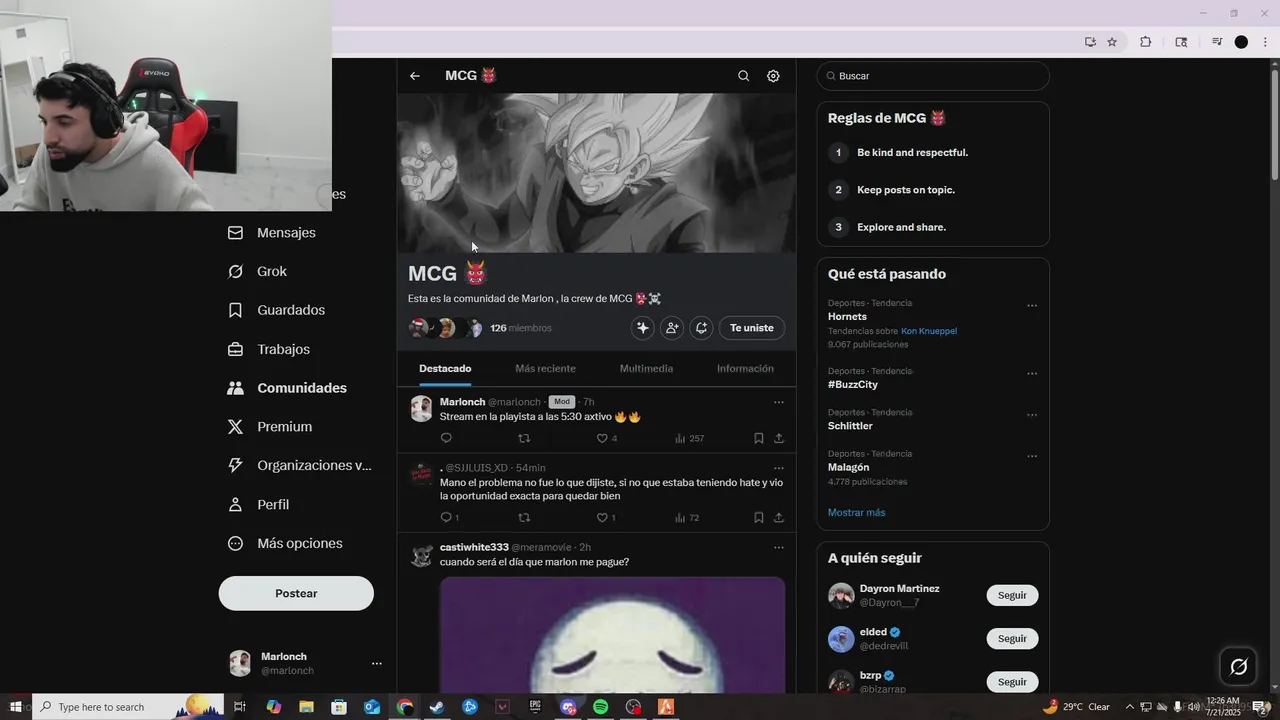Share the SJJLUIS_XD post
Screen dimensions: 1280x720
[779, 518]
